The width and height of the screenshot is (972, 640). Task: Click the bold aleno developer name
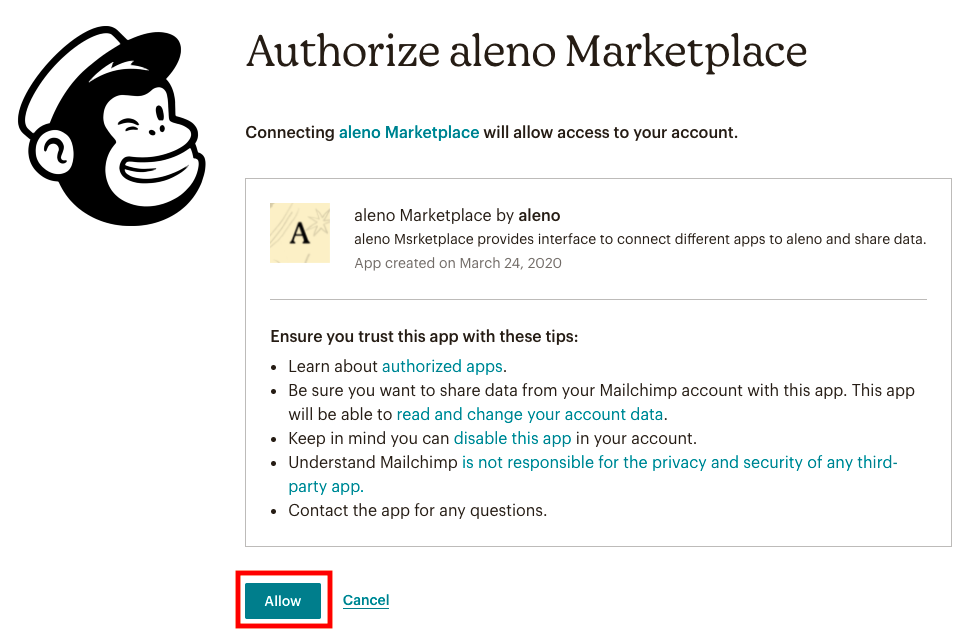[539, 215]
